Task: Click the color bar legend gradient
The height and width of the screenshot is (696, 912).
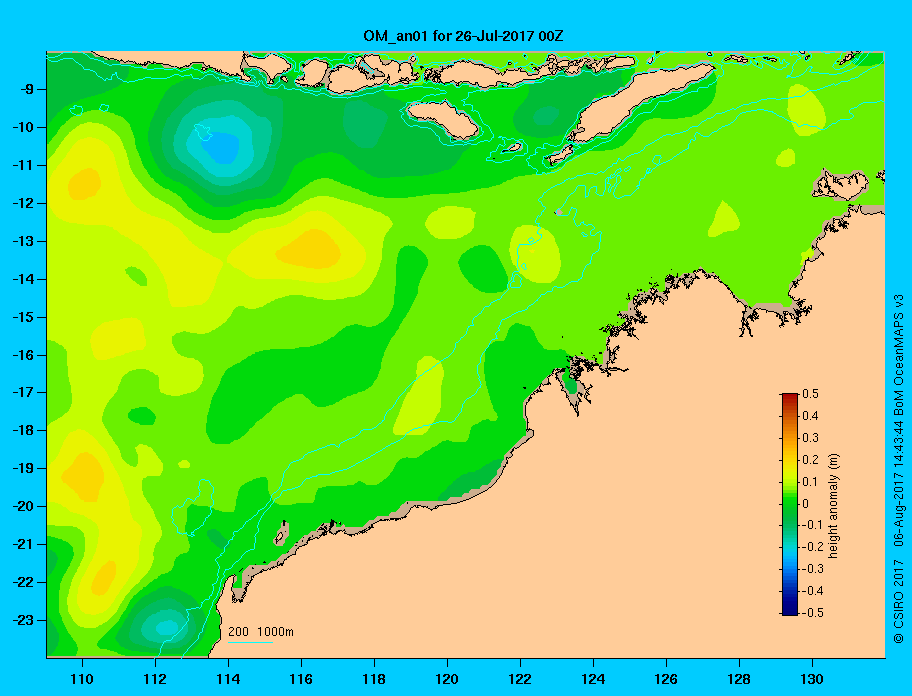Action: [x=790, y=504]
